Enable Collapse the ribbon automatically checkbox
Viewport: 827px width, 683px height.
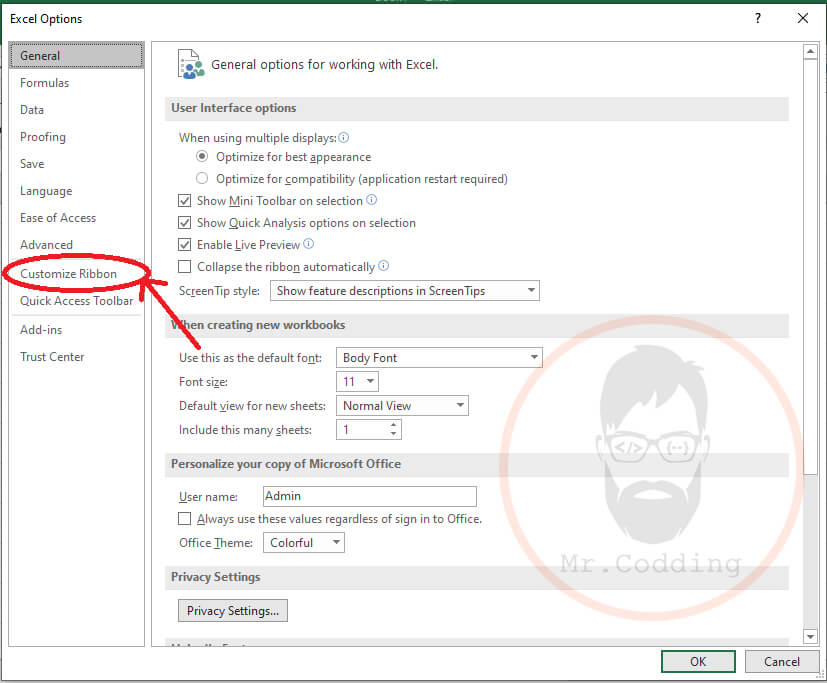point(185,267)
